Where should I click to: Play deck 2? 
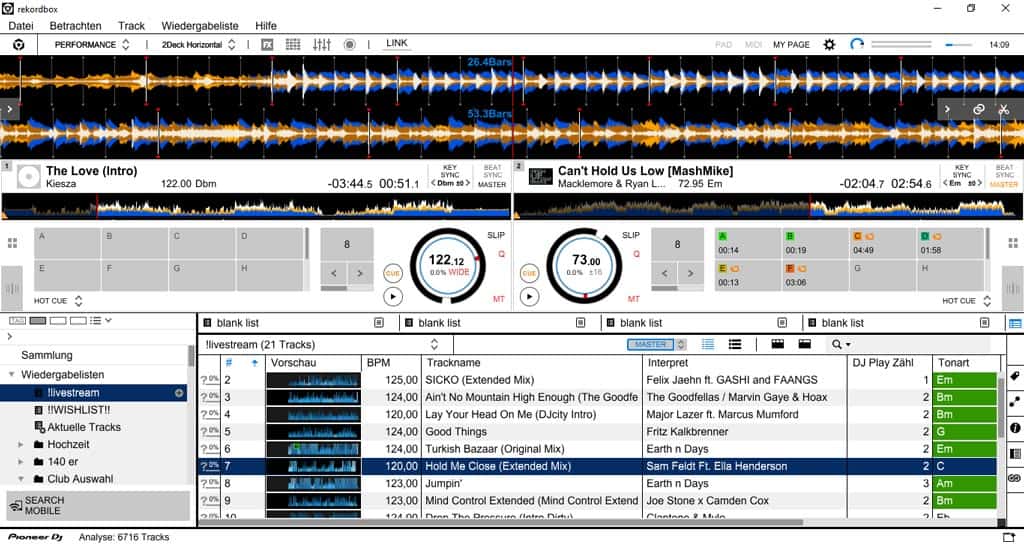point(529,297)
